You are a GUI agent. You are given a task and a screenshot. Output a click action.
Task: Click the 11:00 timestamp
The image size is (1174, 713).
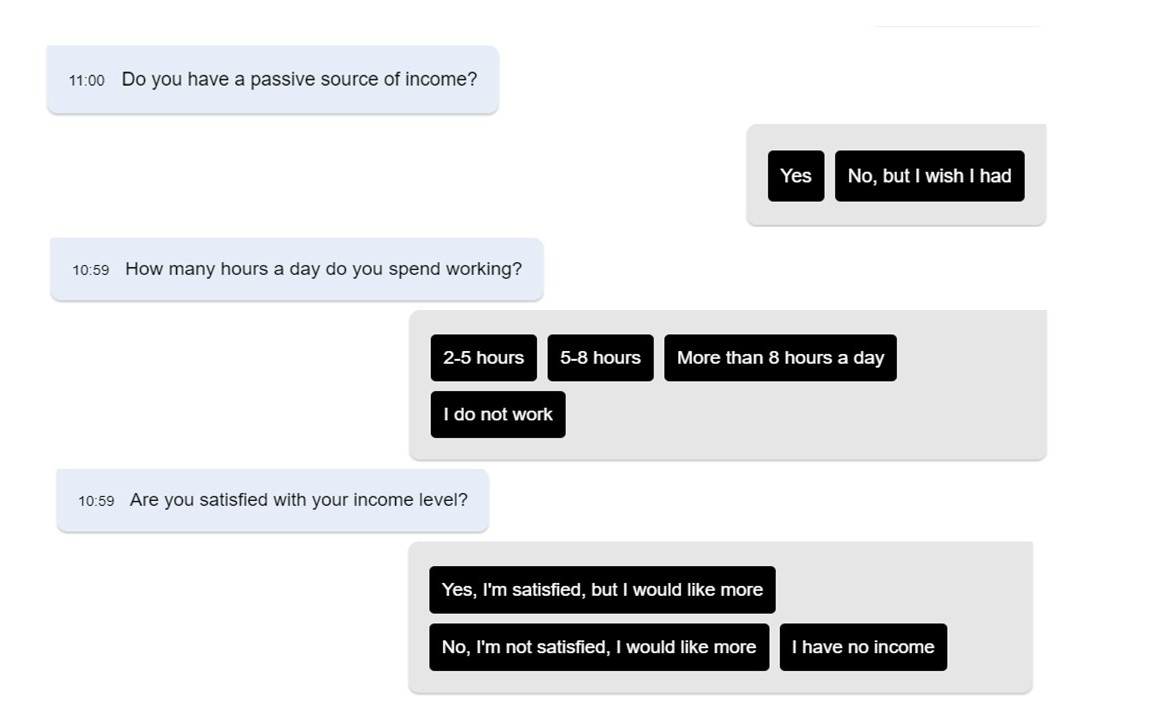pos(87,79)
